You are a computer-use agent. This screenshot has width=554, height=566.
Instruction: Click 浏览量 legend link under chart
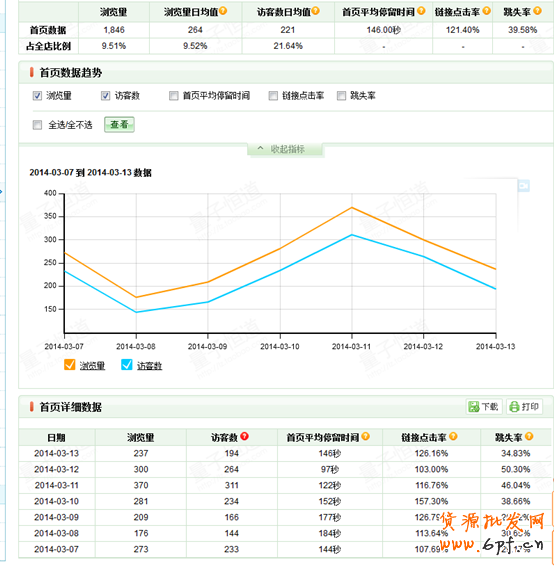(x=92, y=366)
